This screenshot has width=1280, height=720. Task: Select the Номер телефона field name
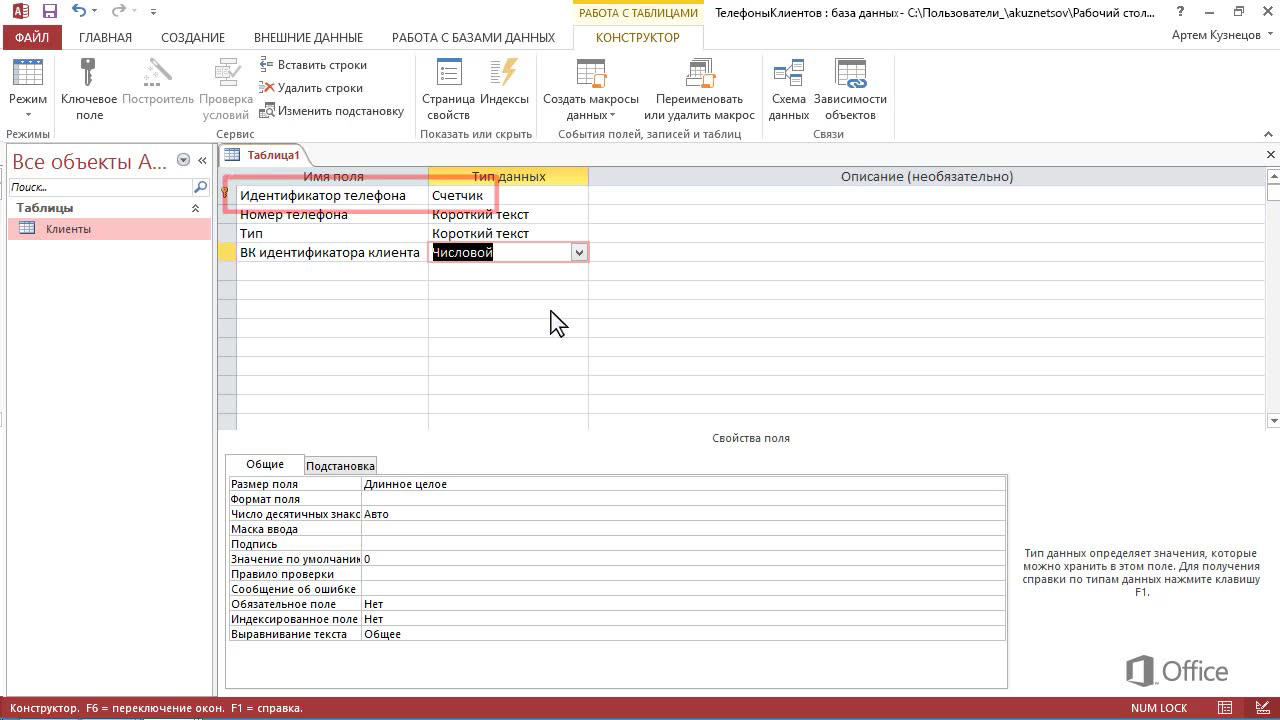click(x=333, y=214)
